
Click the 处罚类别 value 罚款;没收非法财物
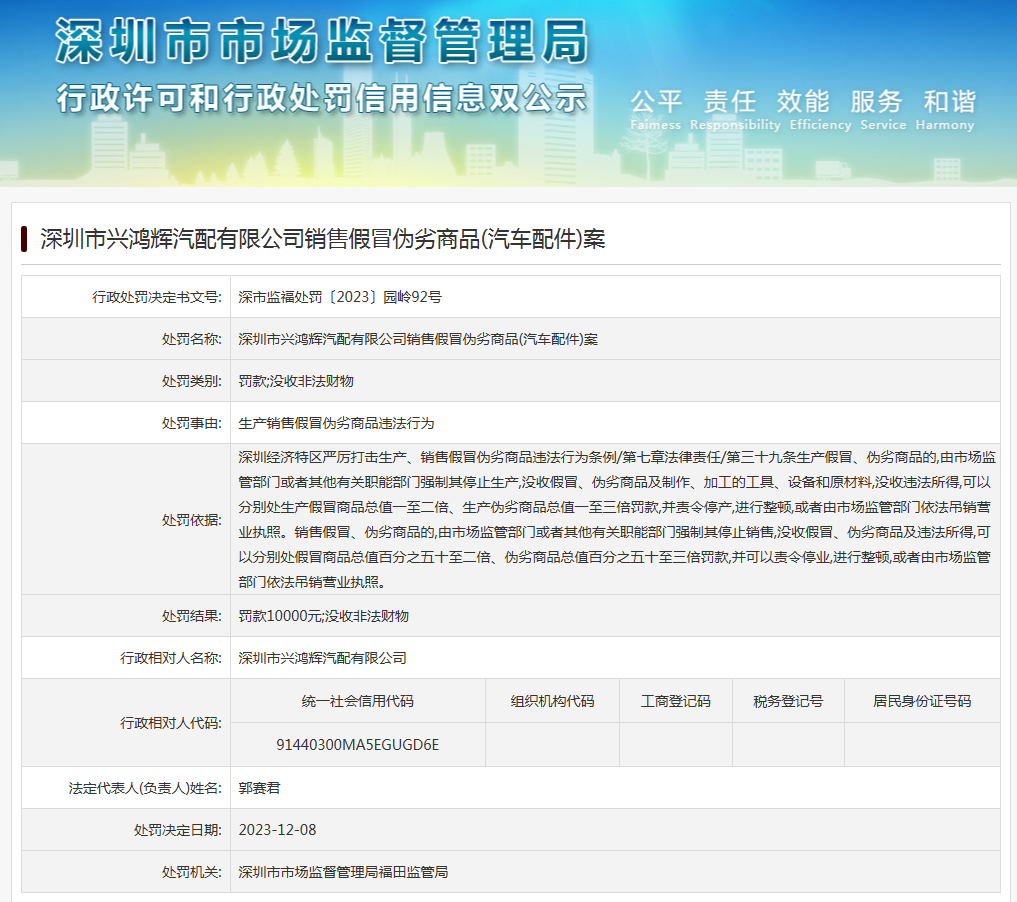click(296, 381)
